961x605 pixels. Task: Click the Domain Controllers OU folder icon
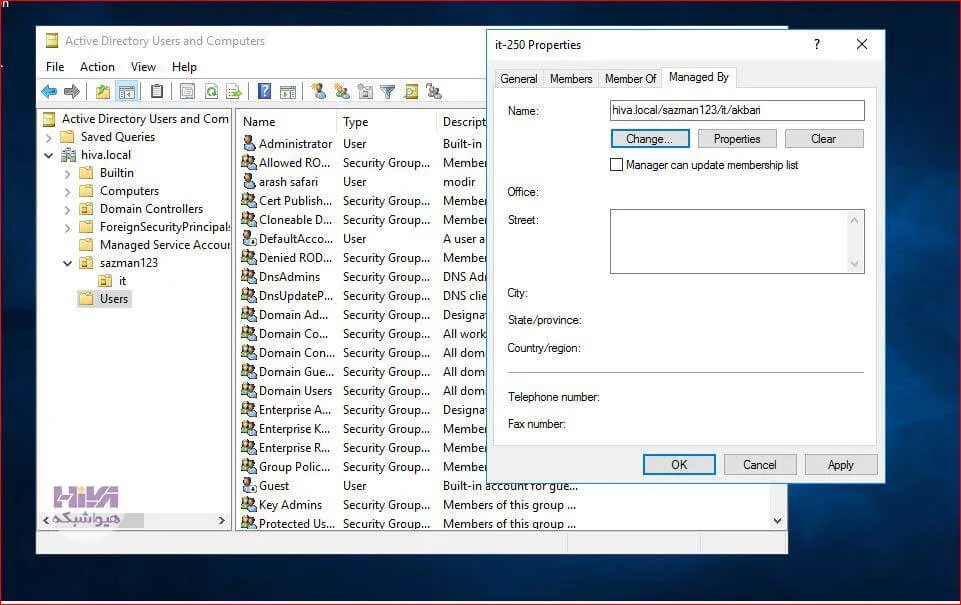86,209
